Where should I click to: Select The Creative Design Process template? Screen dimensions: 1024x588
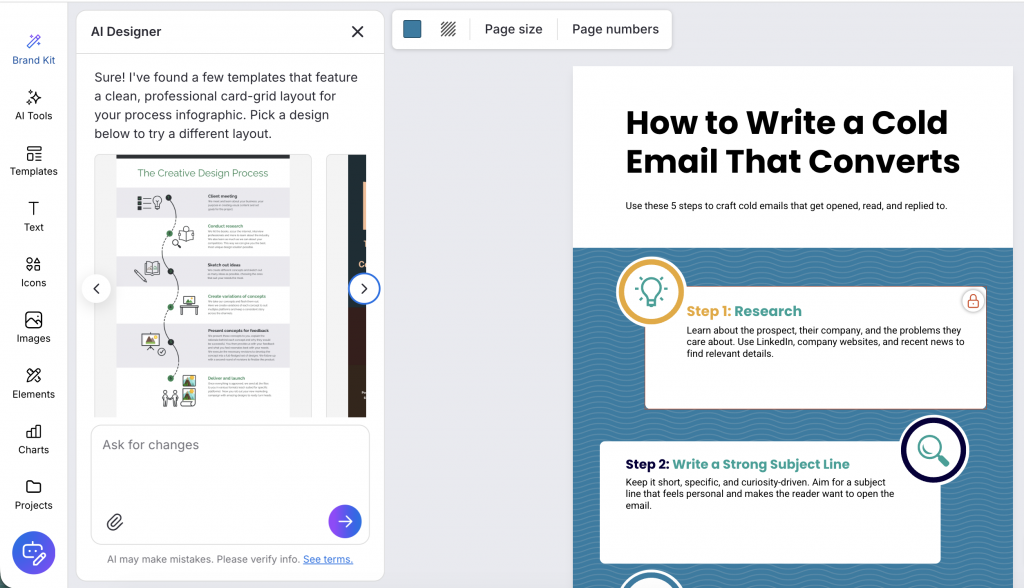pos(203,286)
